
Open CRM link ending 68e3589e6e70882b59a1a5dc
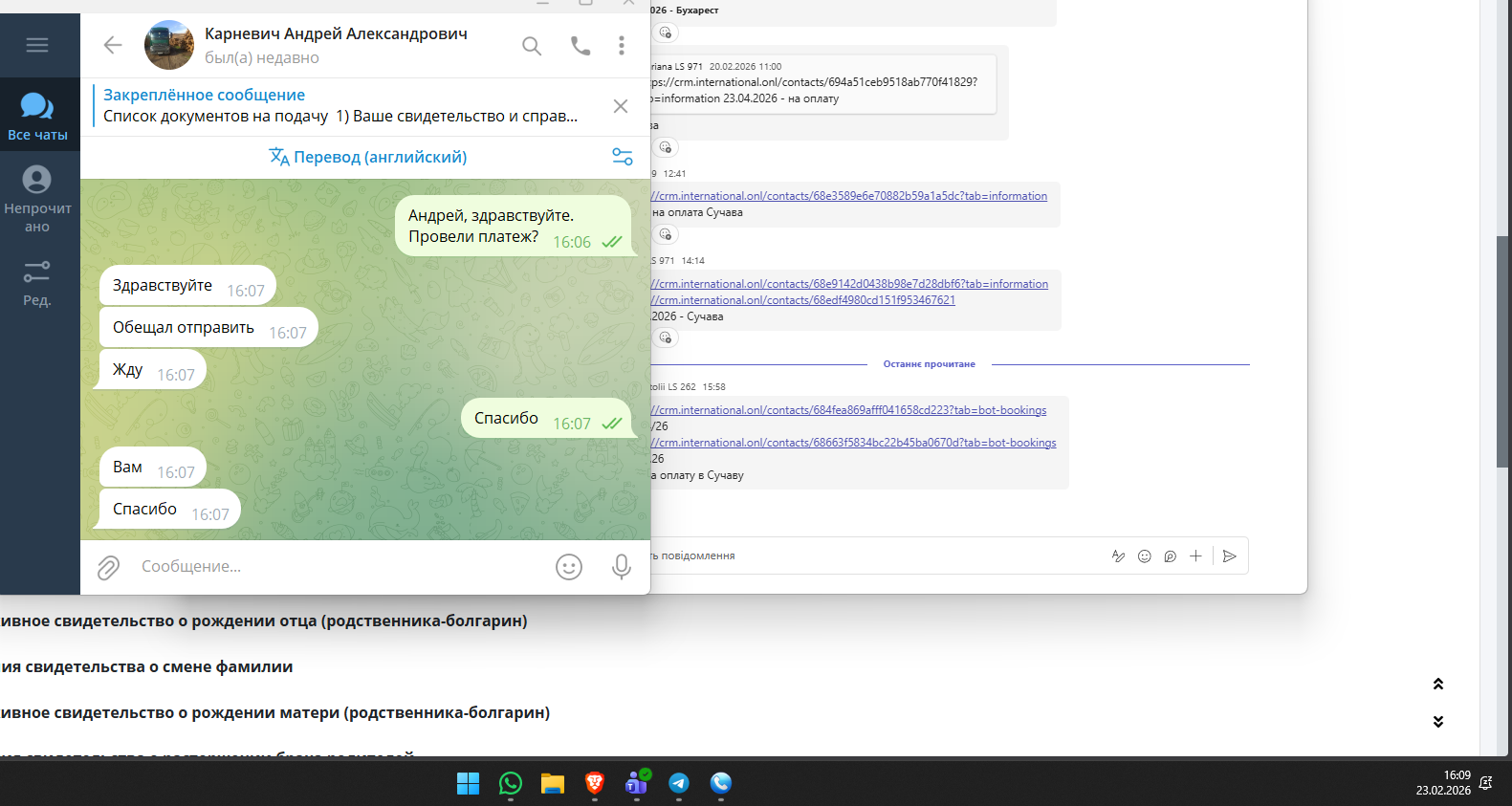(x=849, y=196)
